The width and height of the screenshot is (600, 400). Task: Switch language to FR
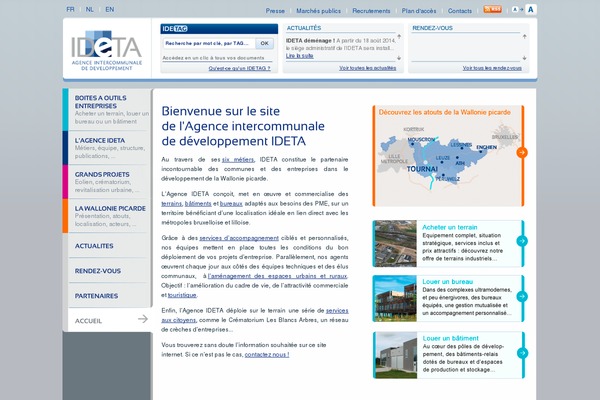(70, 10)
